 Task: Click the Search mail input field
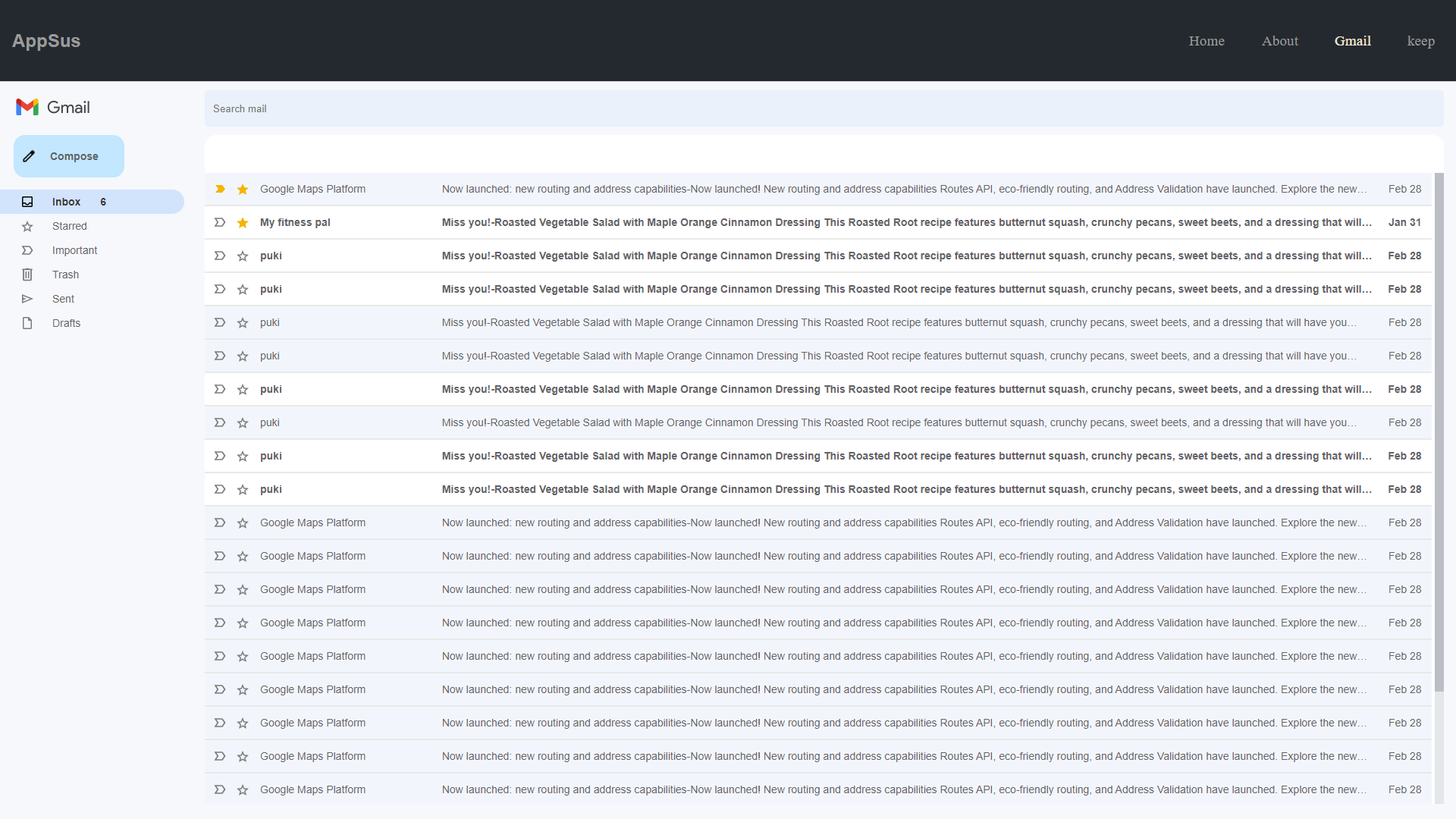pos(824,108)
